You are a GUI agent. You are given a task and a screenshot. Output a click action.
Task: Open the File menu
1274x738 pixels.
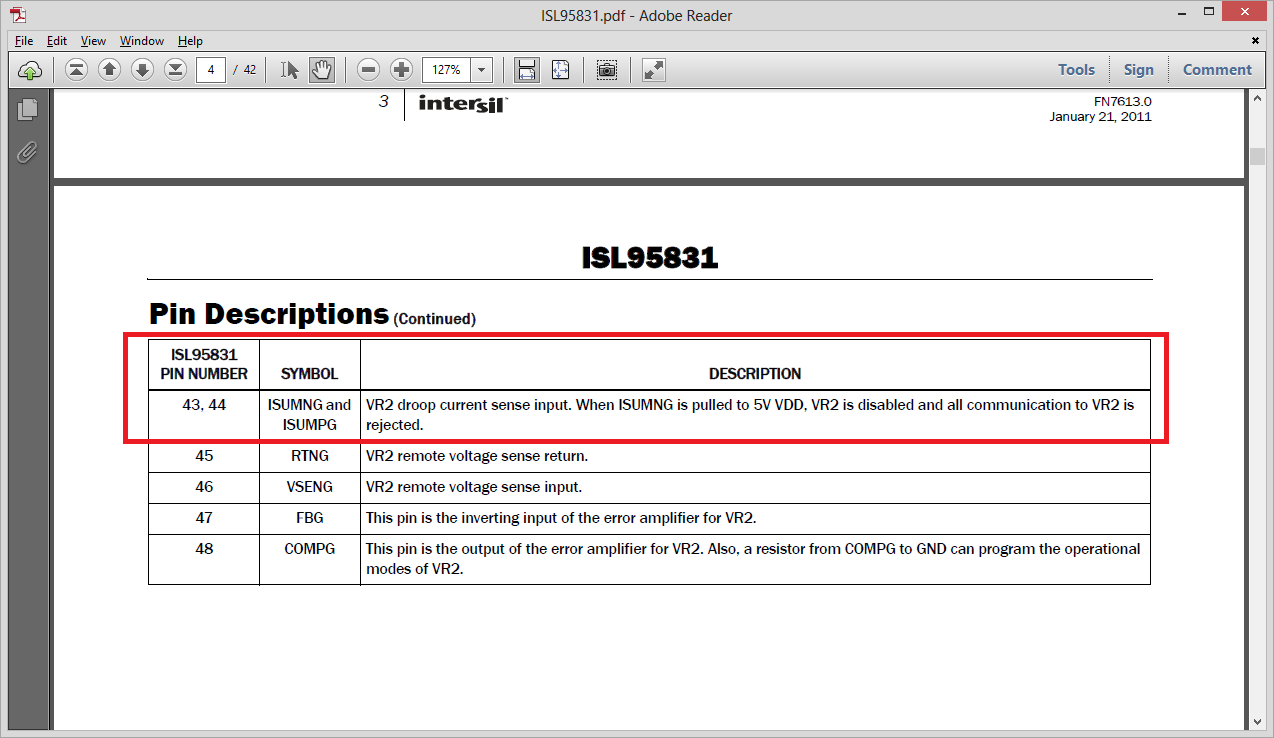pyautogui.click(x=24, y=41)
